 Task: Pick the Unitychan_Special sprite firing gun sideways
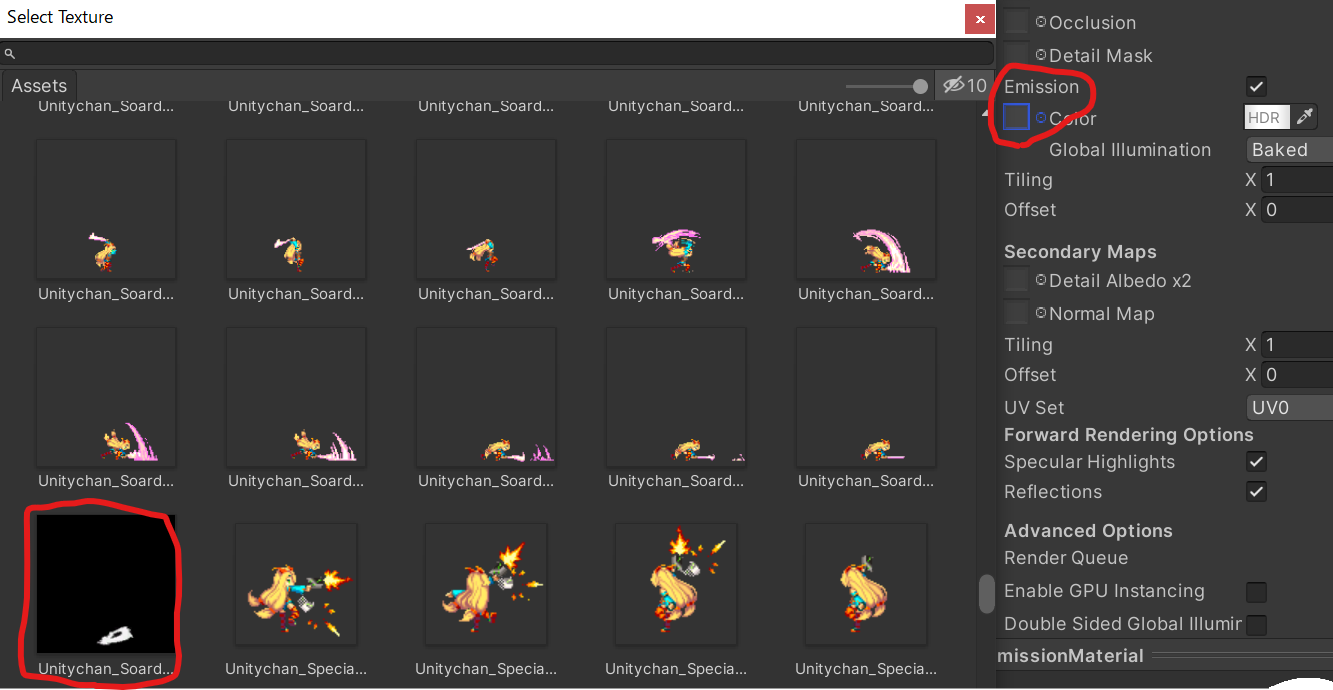296,584
